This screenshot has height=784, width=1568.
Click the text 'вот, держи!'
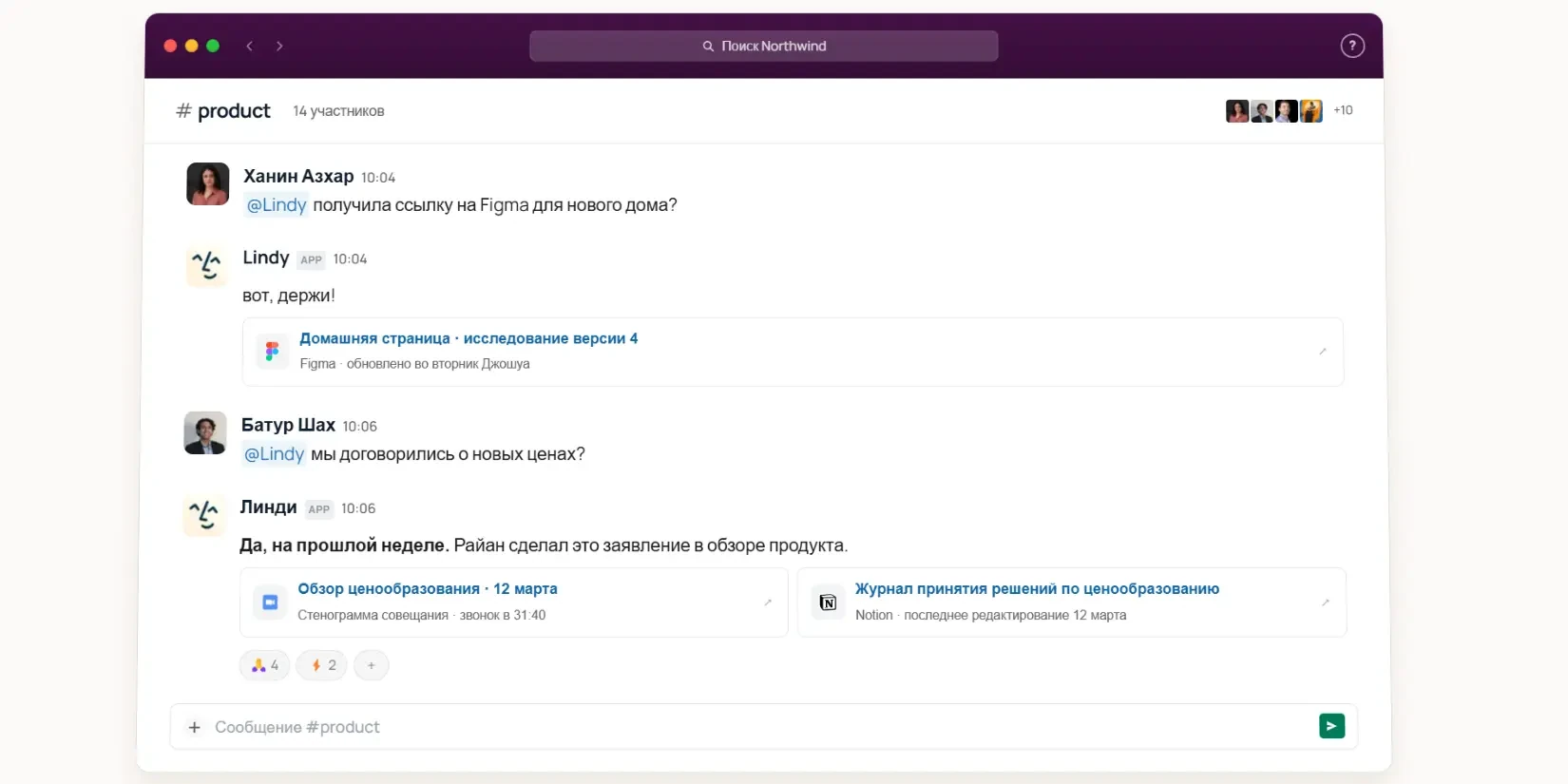[289, 296]
